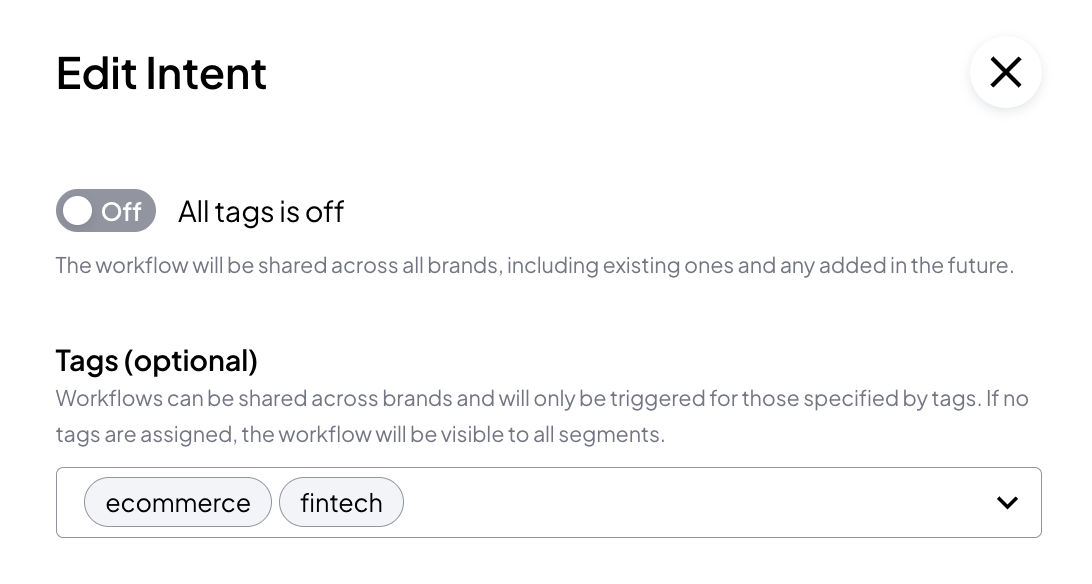
Task: Click the word 'ecommerce' in the tags box
Action: [178, 503]
